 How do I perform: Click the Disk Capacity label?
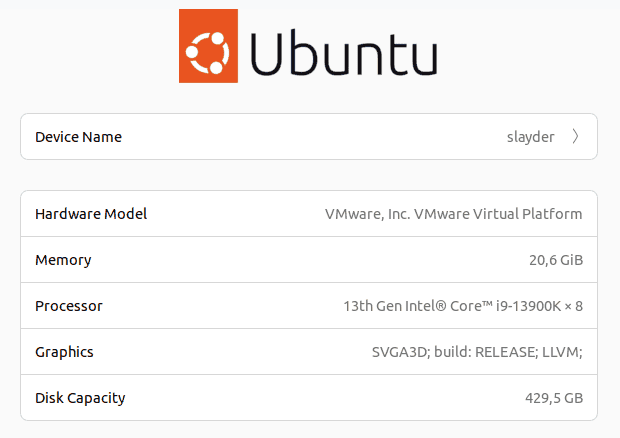(x=80, y=398)
